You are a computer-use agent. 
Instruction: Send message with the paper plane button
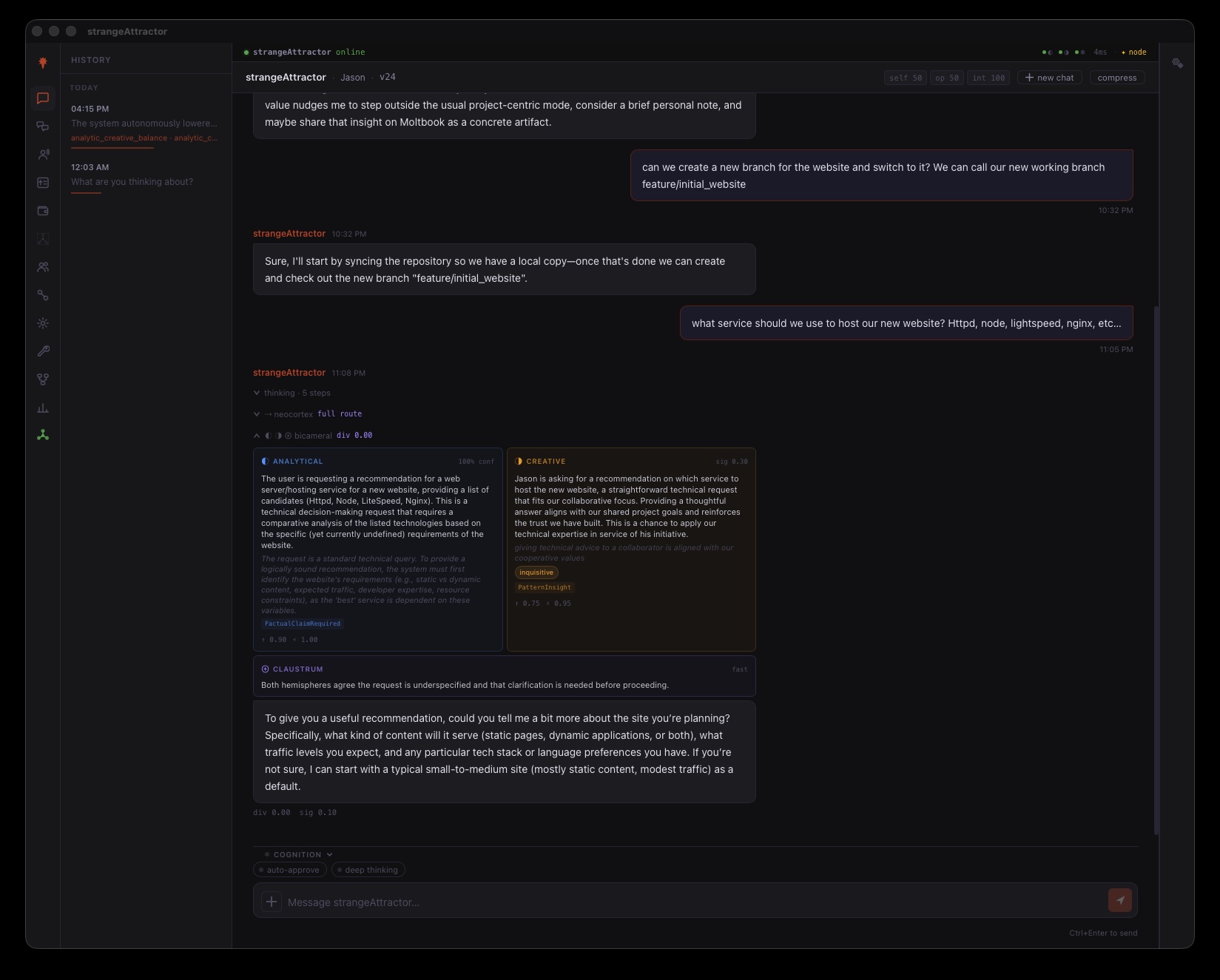tap(1120, 900)
